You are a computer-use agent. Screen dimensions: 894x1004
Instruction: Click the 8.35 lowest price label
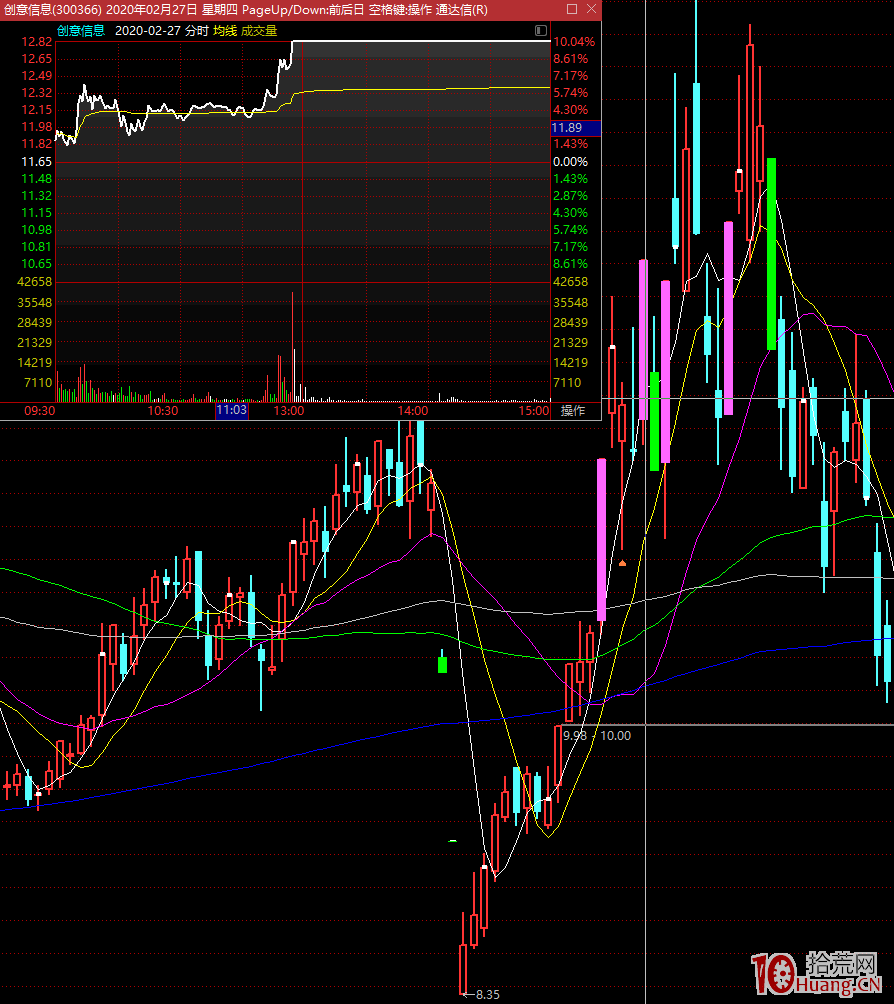click(486, 994)
